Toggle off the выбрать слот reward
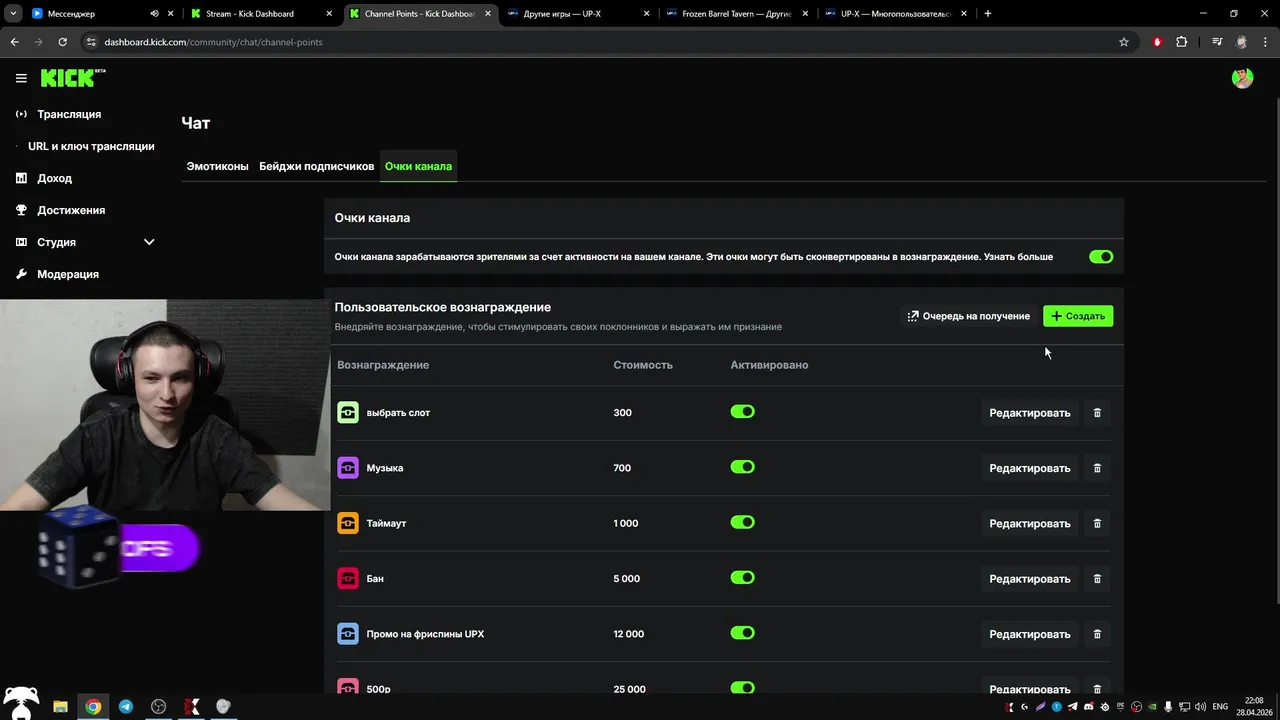The image size is (1280, 720). coord(742,412)
